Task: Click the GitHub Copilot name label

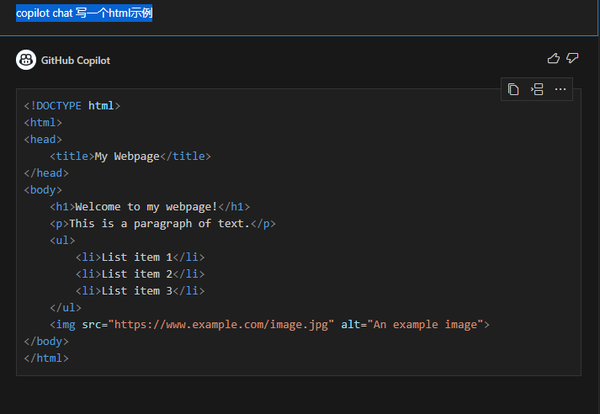Action: click(x=76, y=60)
